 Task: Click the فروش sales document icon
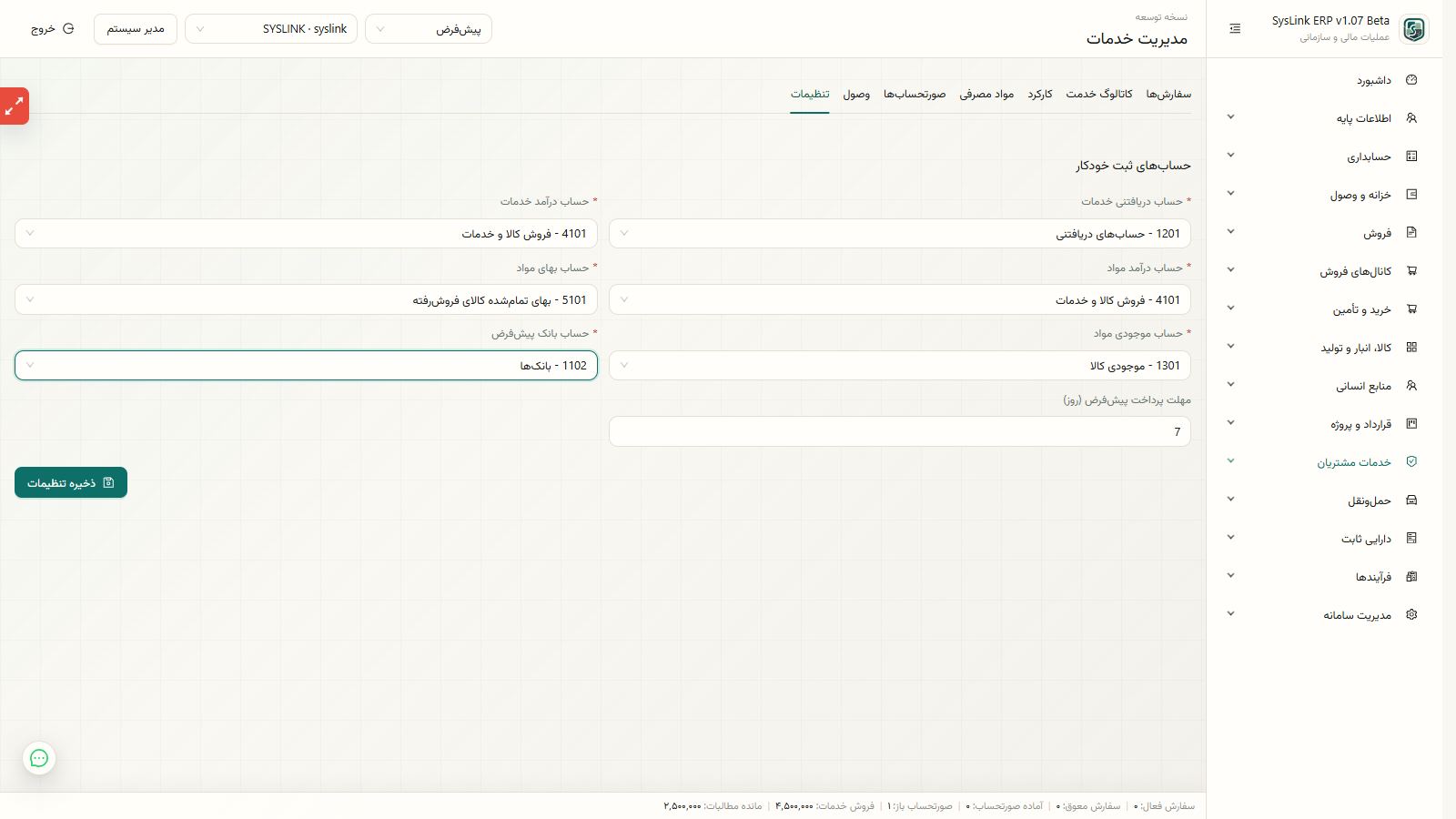[x=1411, y=233]
